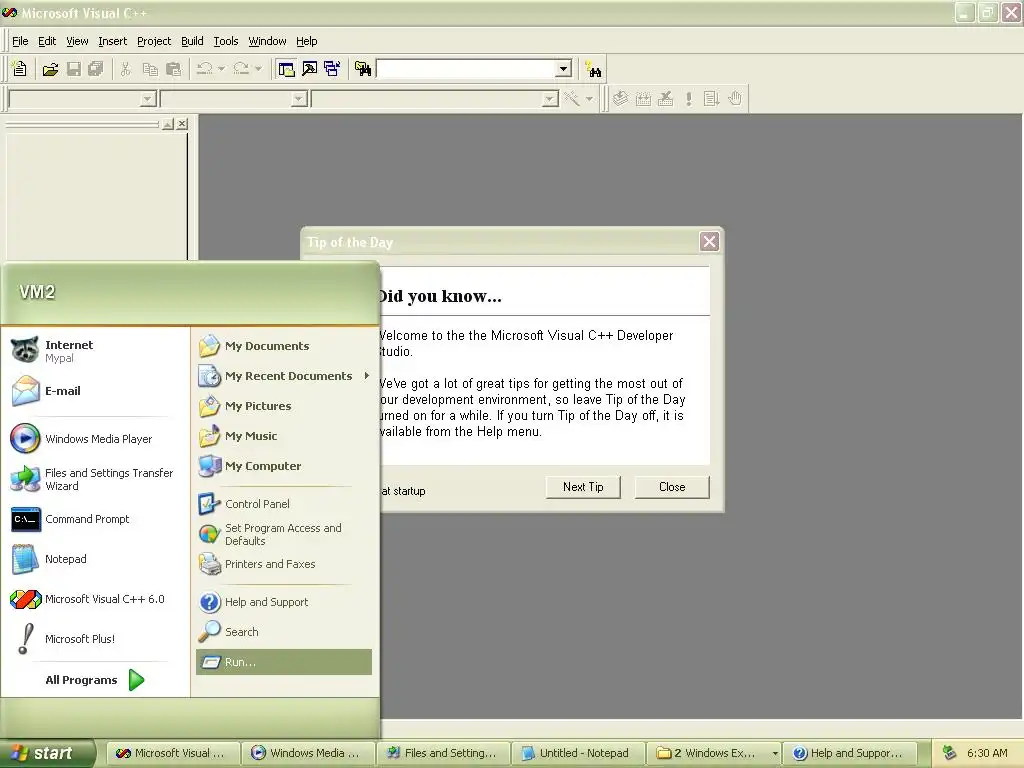Open the Find combo box dropdown arrow
The width and height of the screenshot is (1024, 768).
(563, 69)
